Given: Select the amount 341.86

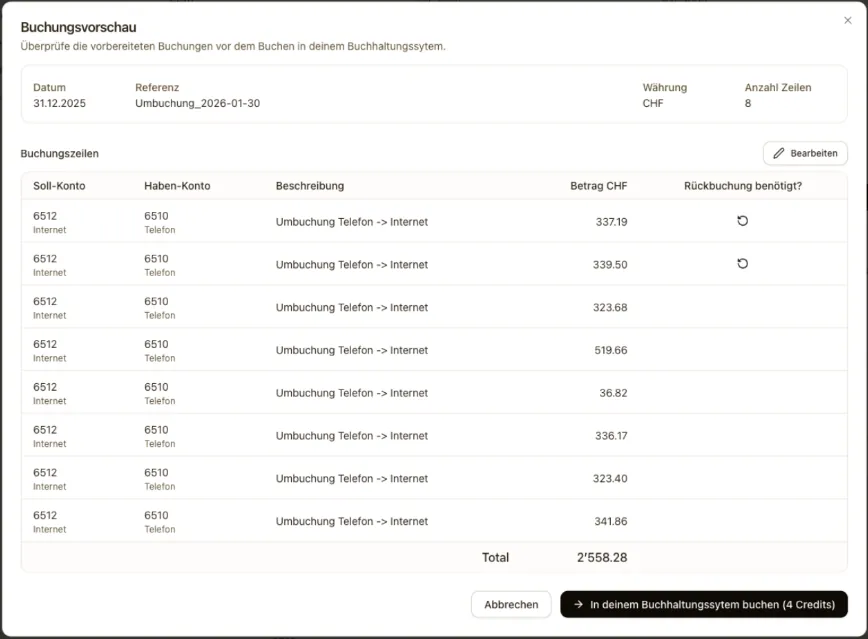Looking at the screenshot, I should point(611,521).
